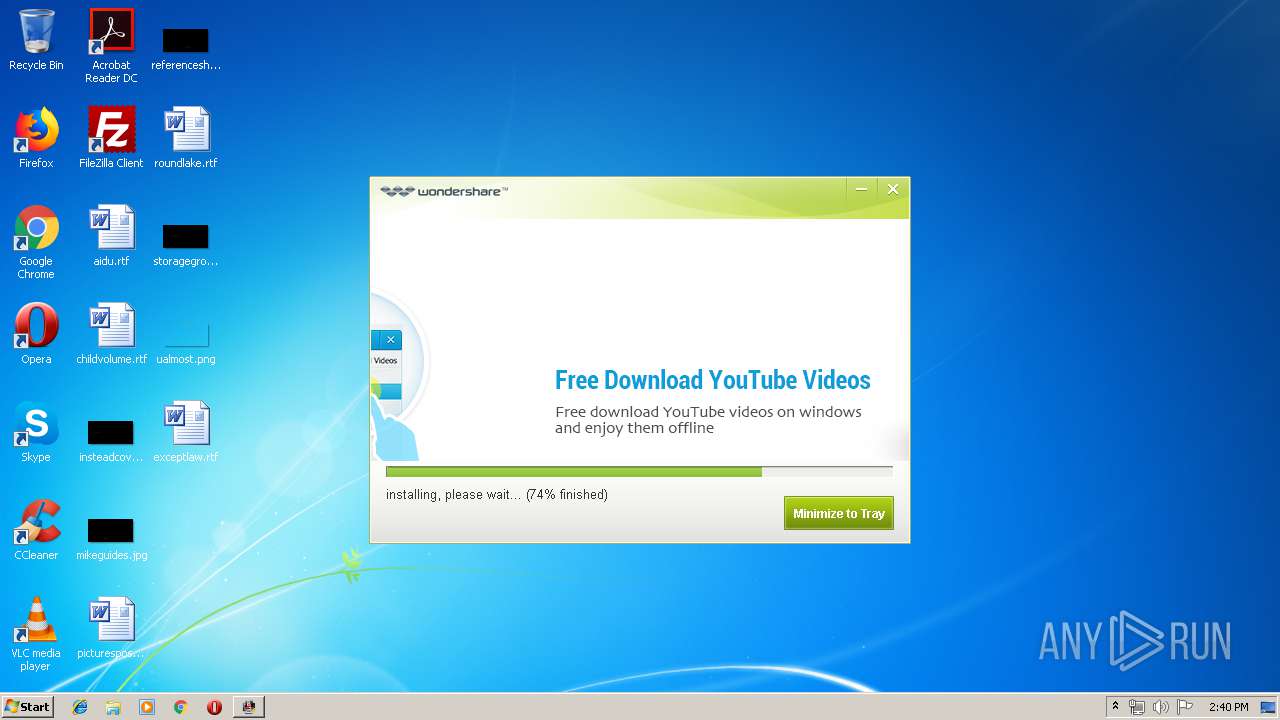Select the Firefox desktop shortcut

[x=36, y=138]
